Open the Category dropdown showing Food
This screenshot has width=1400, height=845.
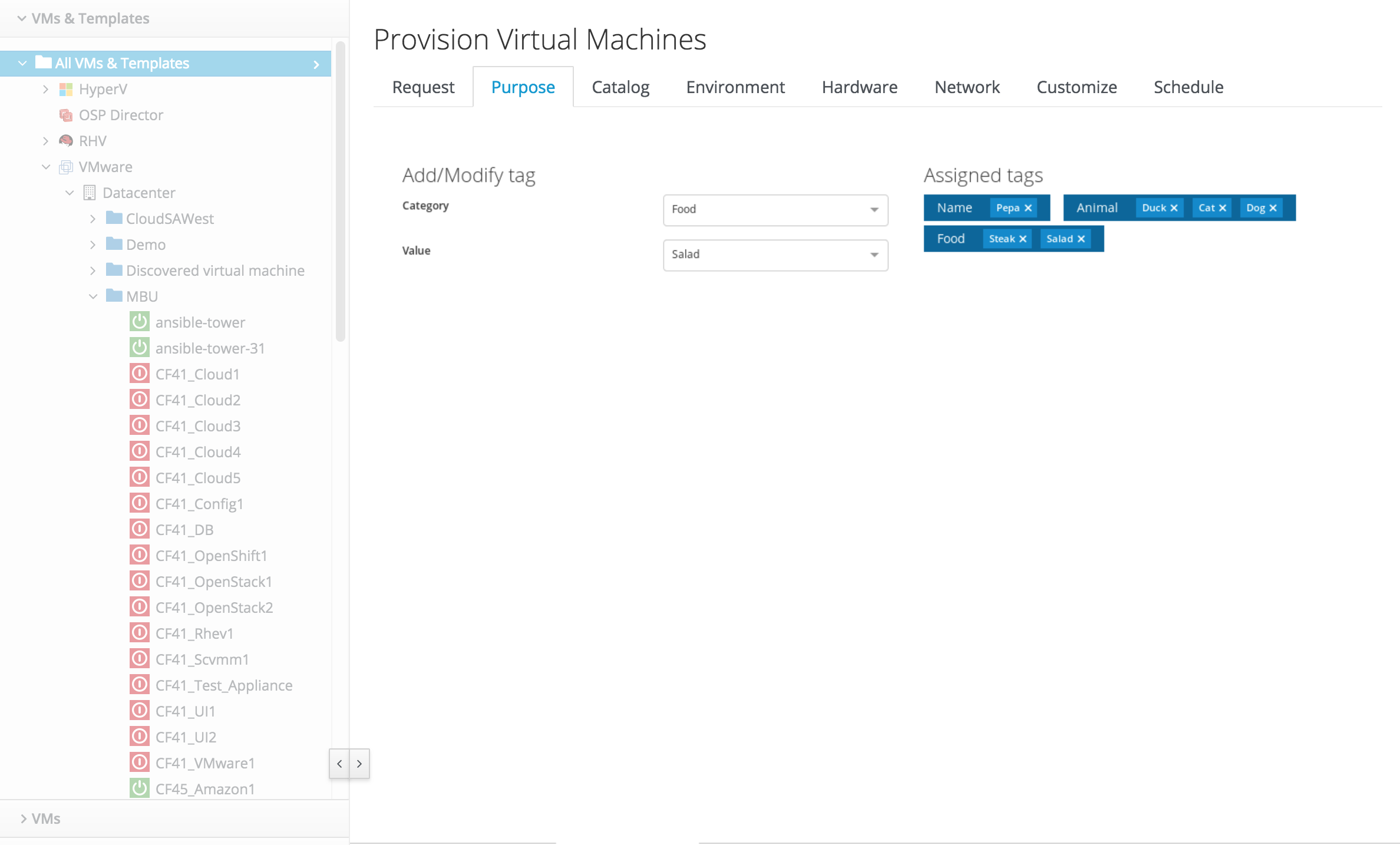775,210
